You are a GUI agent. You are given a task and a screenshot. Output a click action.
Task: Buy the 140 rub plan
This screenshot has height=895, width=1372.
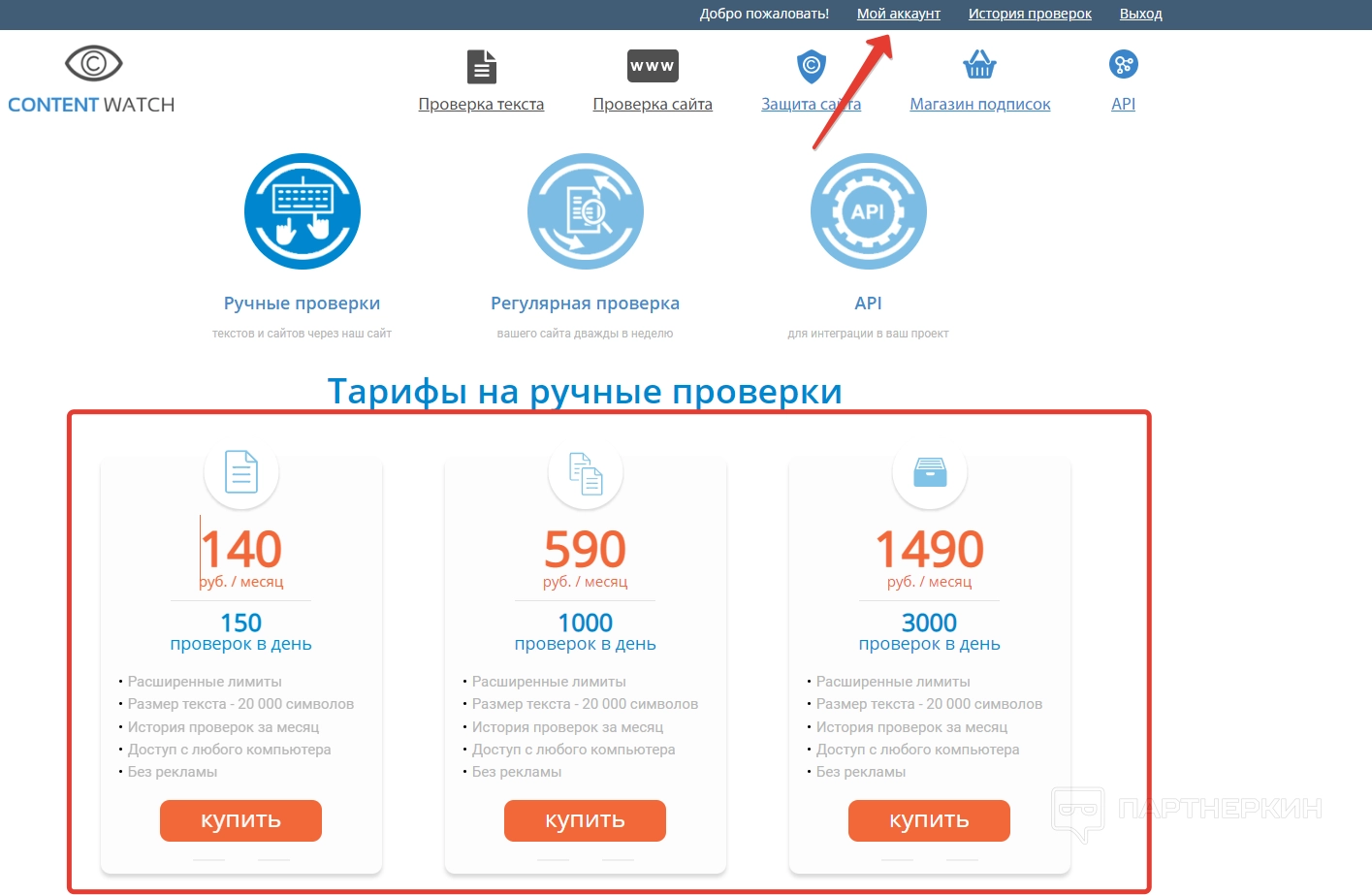click(x=240, y=820)
